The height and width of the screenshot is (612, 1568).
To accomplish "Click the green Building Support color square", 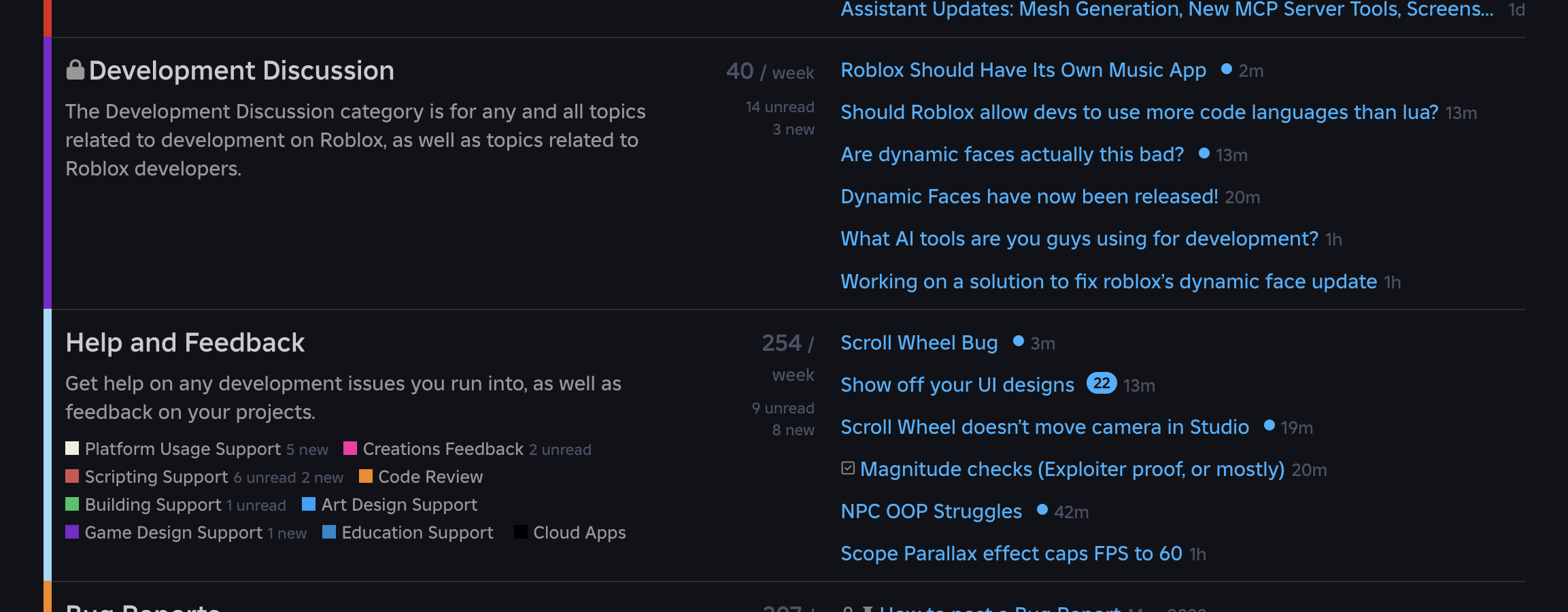I will click(x=72, y=504).
